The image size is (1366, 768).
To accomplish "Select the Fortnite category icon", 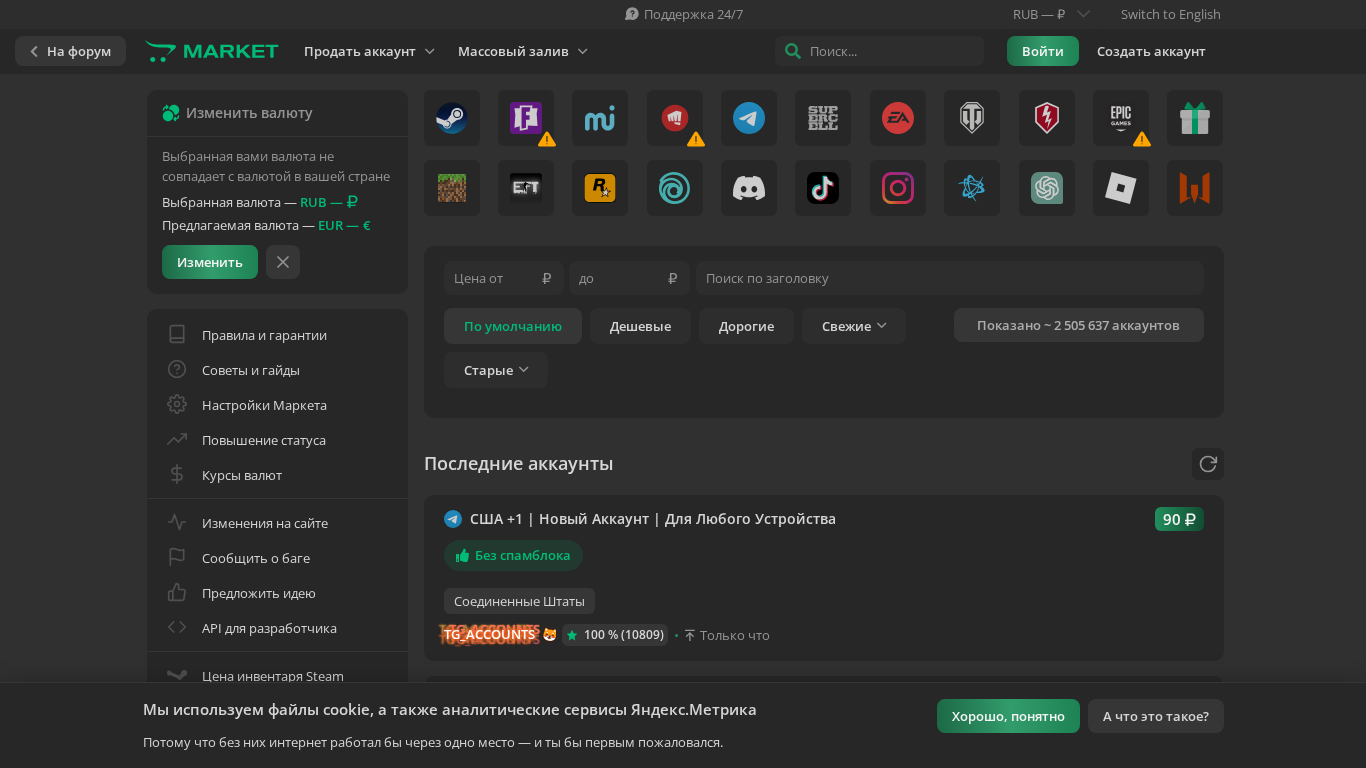I will click(525, 118).
